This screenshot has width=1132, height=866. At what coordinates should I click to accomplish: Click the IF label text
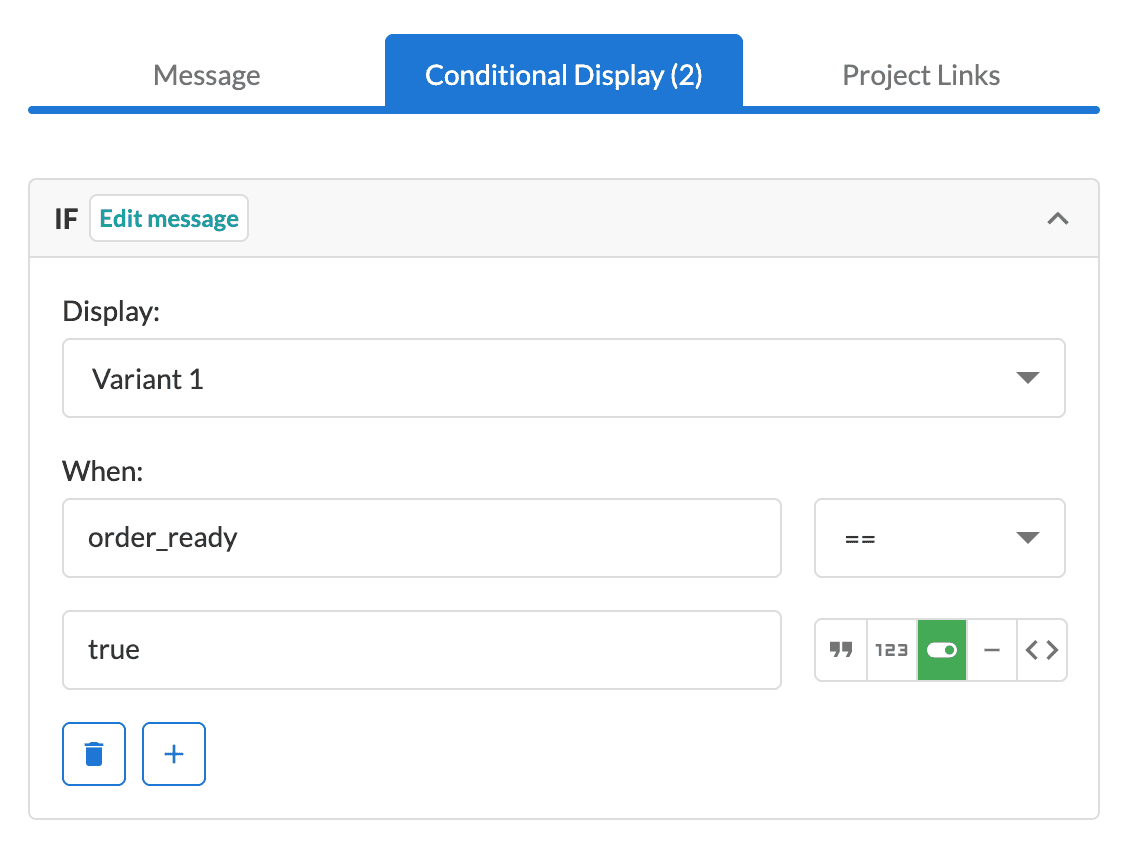pyautogui.click(x=66, y=219)
